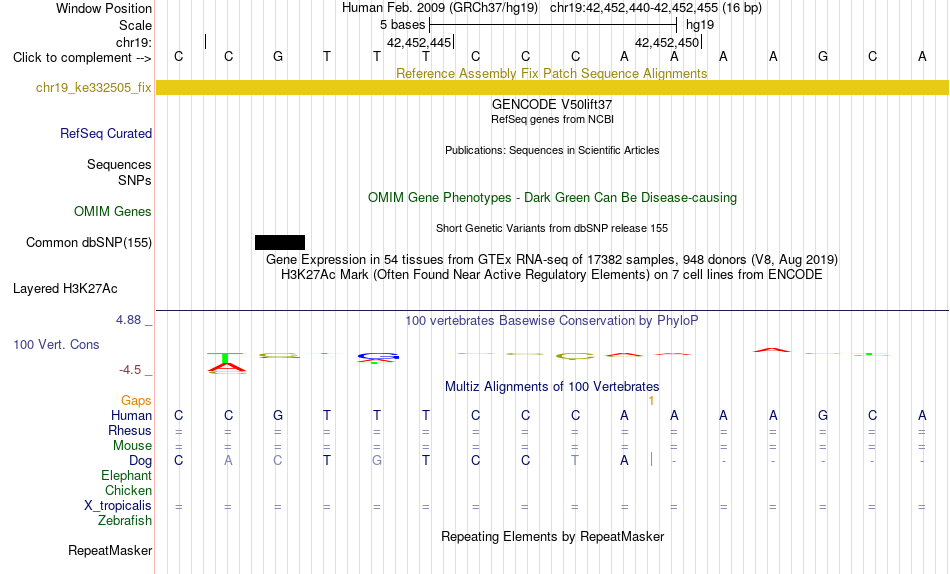This screenshot has height=574, width=950.
Task: Open 'Multiz Alignments of 100 Vertebrates' title
Action: pyautogui.click(x=552, y=387)
